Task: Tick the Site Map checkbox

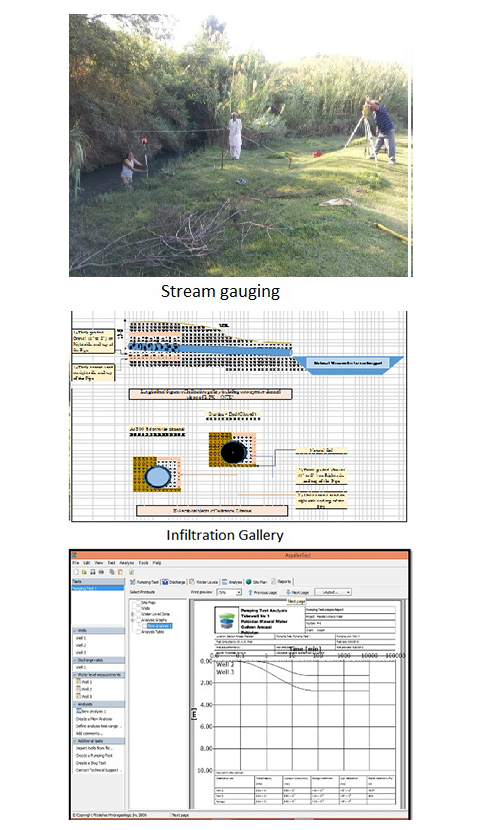Action: point(138,602)
